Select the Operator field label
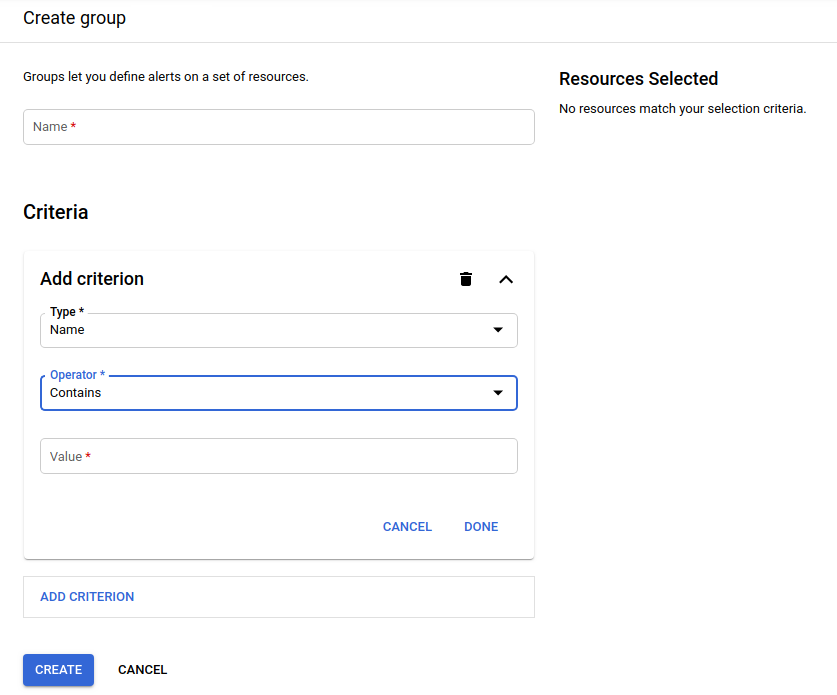Viewport: 837px width, 695px height. pyautogui.click(x=72, y=374)
